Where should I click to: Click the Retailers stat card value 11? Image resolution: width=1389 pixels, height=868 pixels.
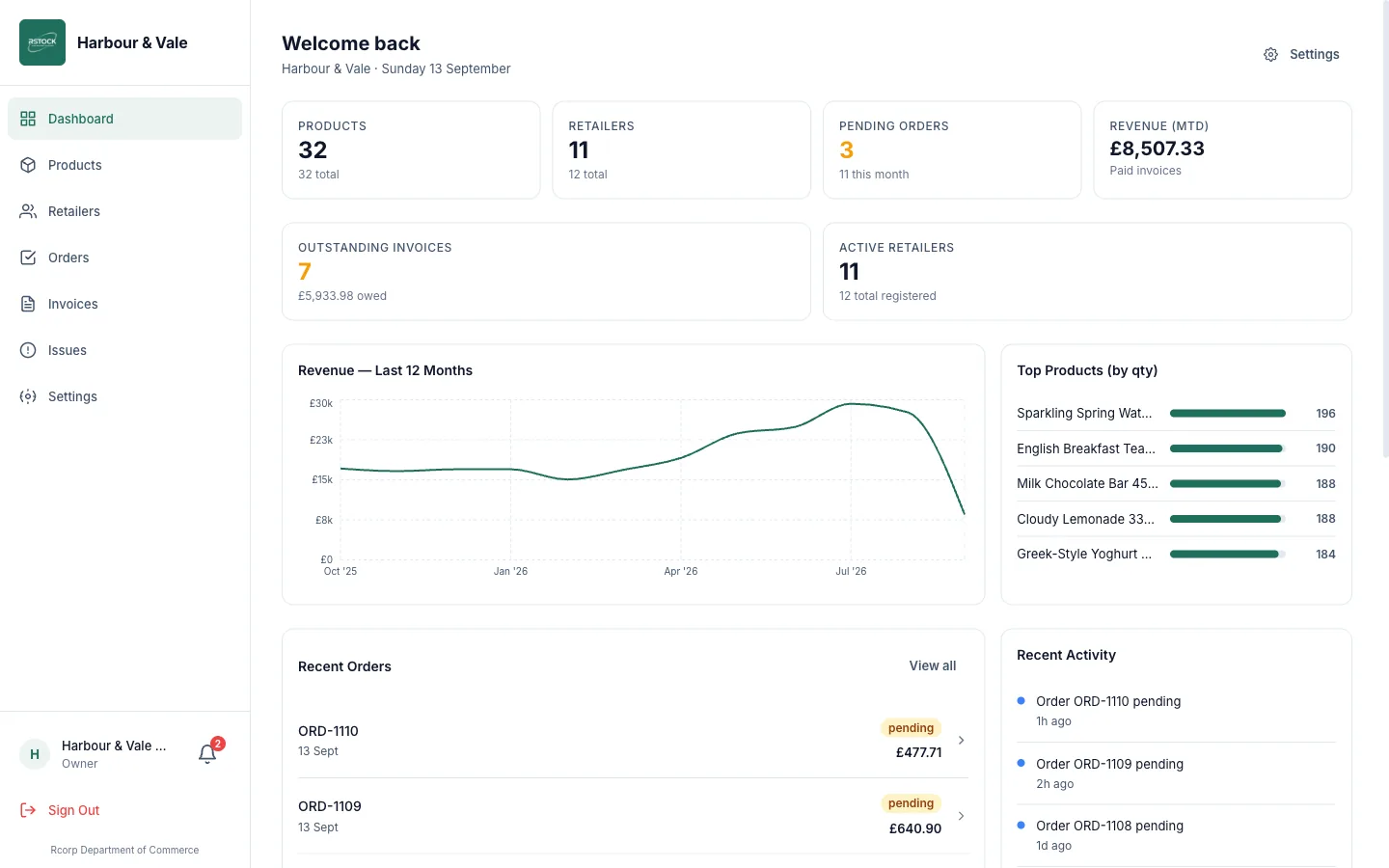pos(579,150)
